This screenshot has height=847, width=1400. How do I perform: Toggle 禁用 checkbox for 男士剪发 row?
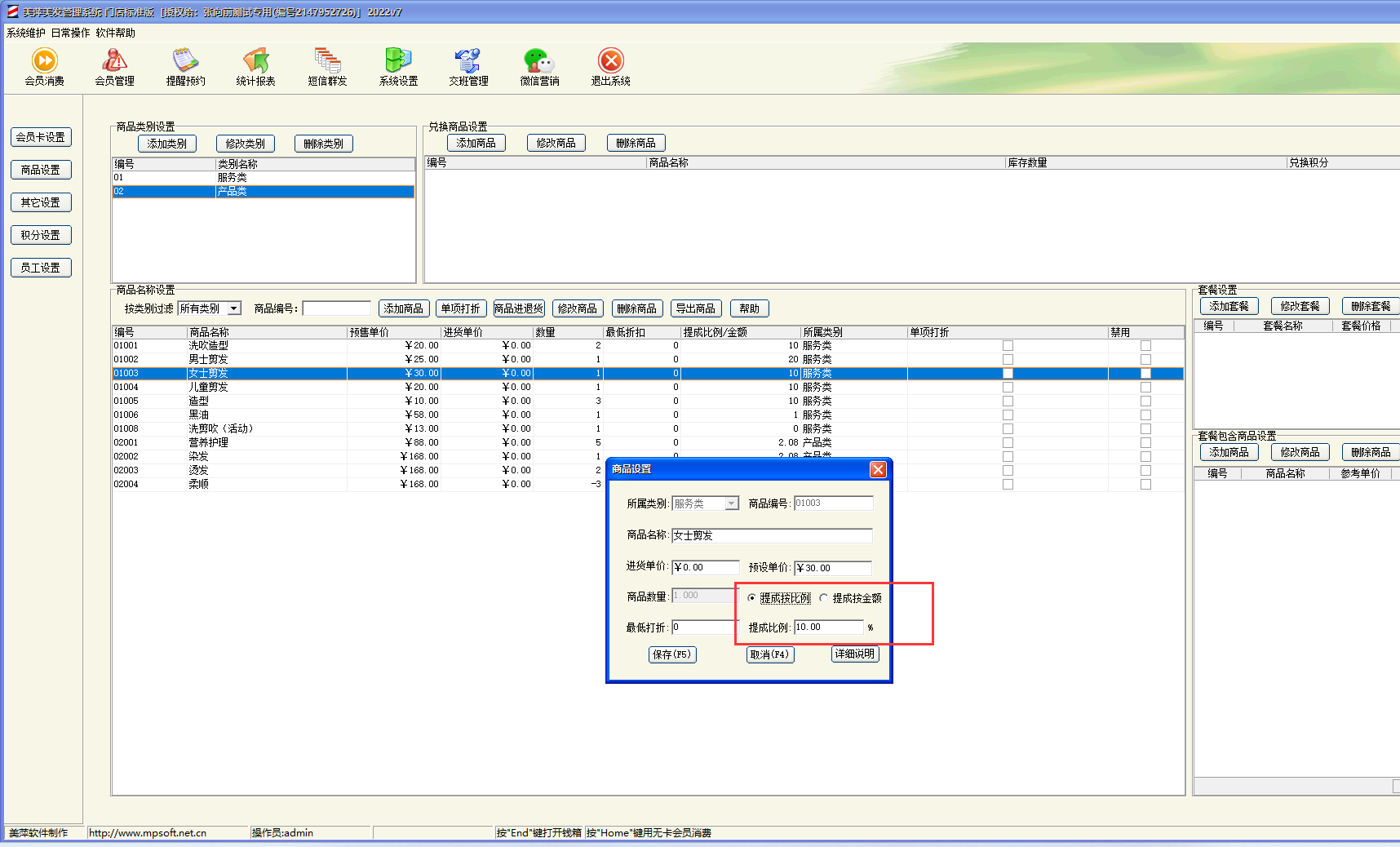click(x=1145, y=360)
